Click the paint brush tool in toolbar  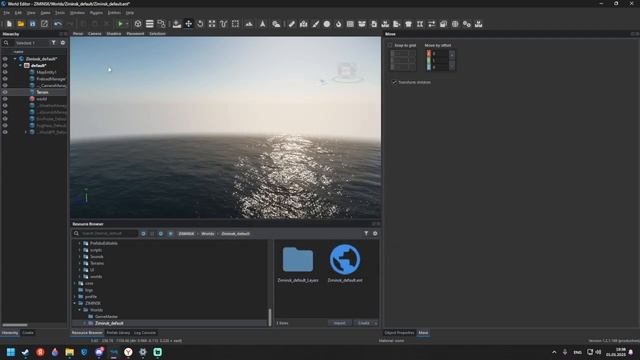point(316,24)
